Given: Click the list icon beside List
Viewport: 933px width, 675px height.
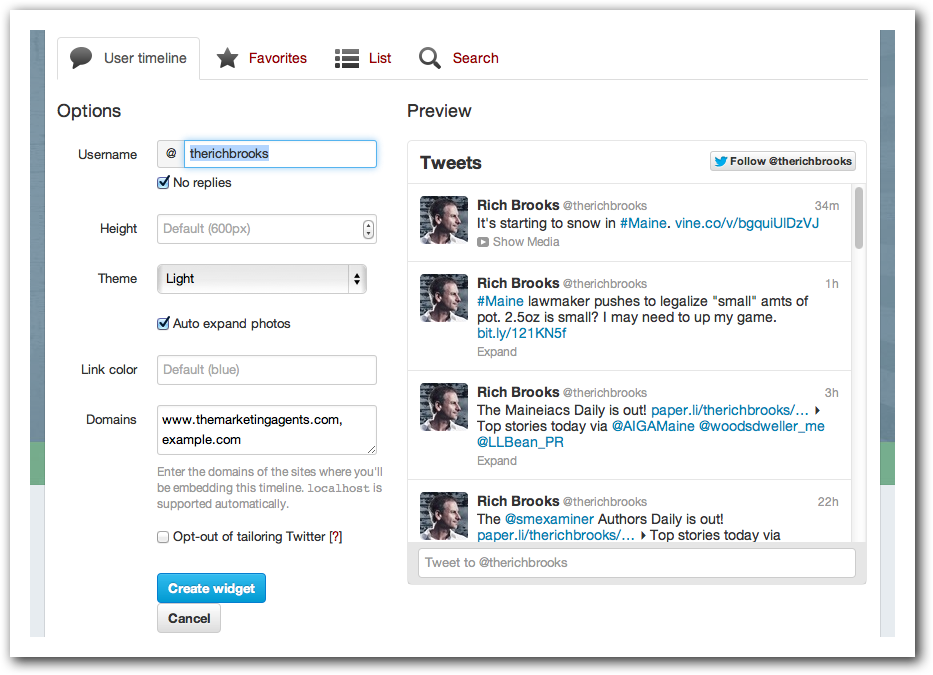Looking at the screenshot, I should pyautogui.click(x=347, y=58).
